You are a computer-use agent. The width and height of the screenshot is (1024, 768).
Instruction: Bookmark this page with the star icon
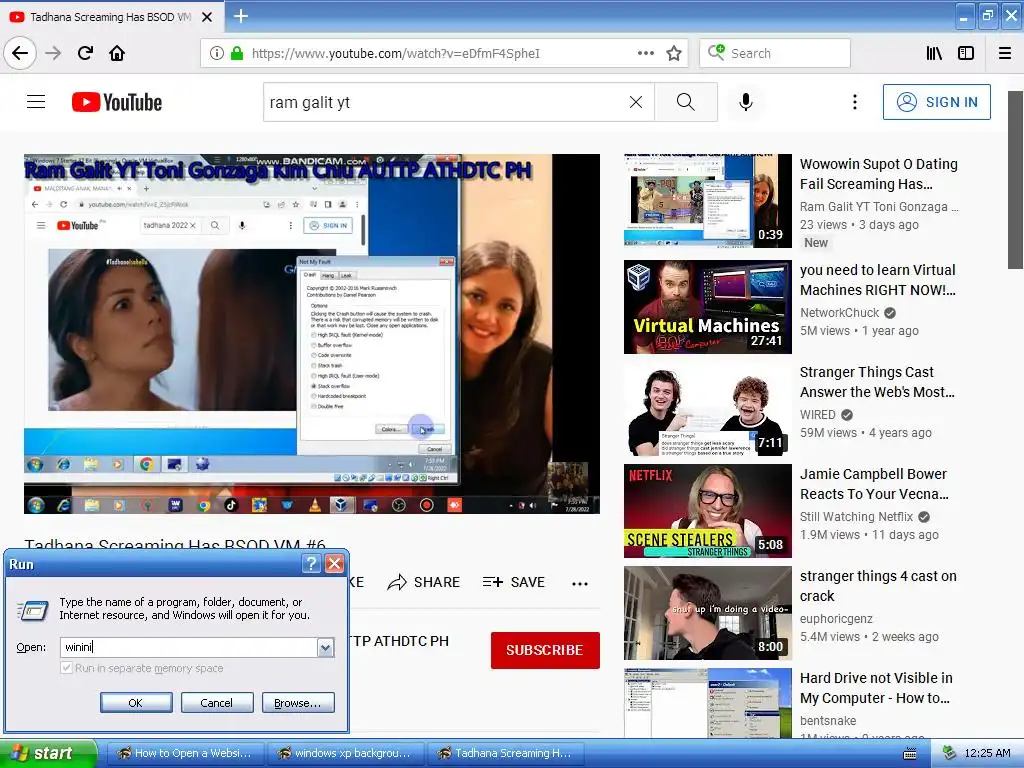click(674, 53)
